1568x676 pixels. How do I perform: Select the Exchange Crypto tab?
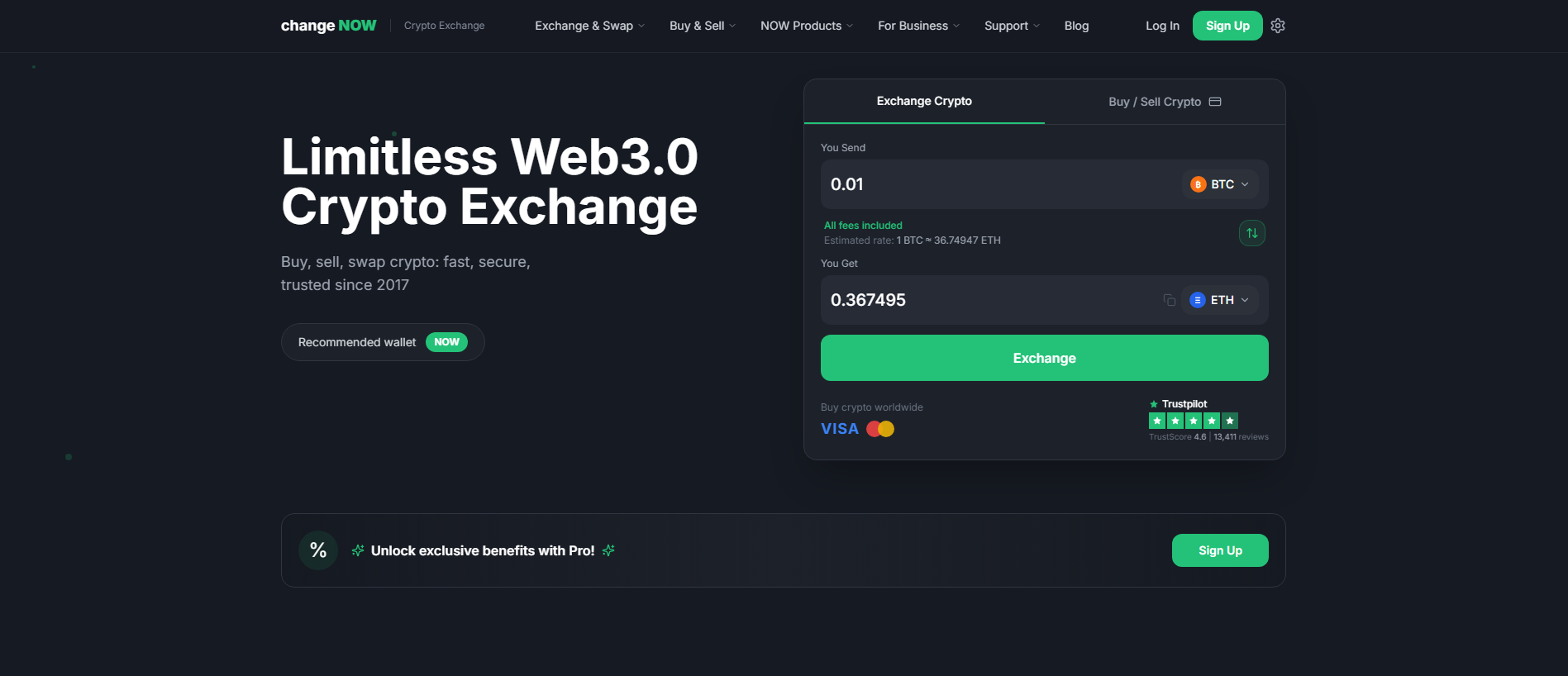point(924,101)
